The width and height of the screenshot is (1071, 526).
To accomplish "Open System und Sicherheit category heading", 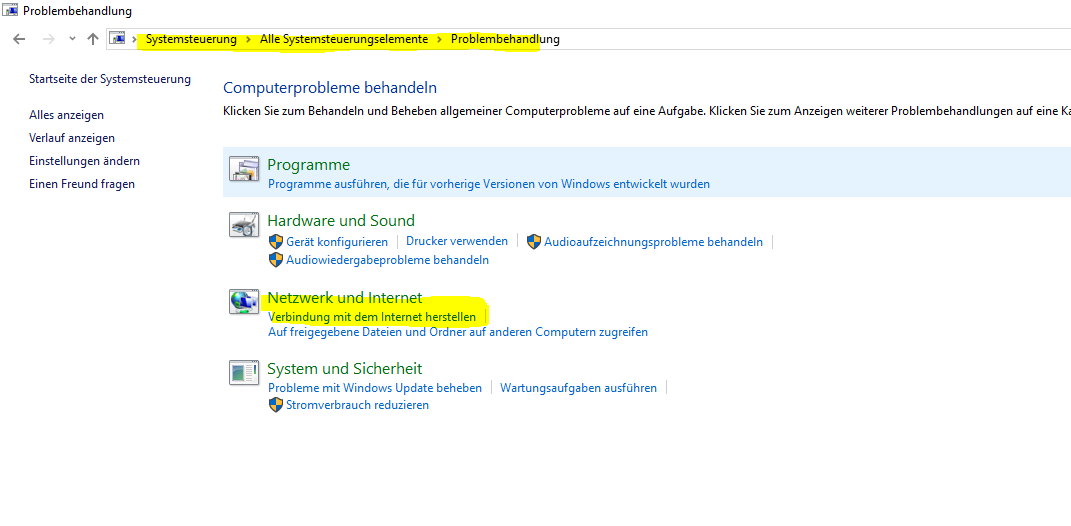I will click(x=345, y=369).
